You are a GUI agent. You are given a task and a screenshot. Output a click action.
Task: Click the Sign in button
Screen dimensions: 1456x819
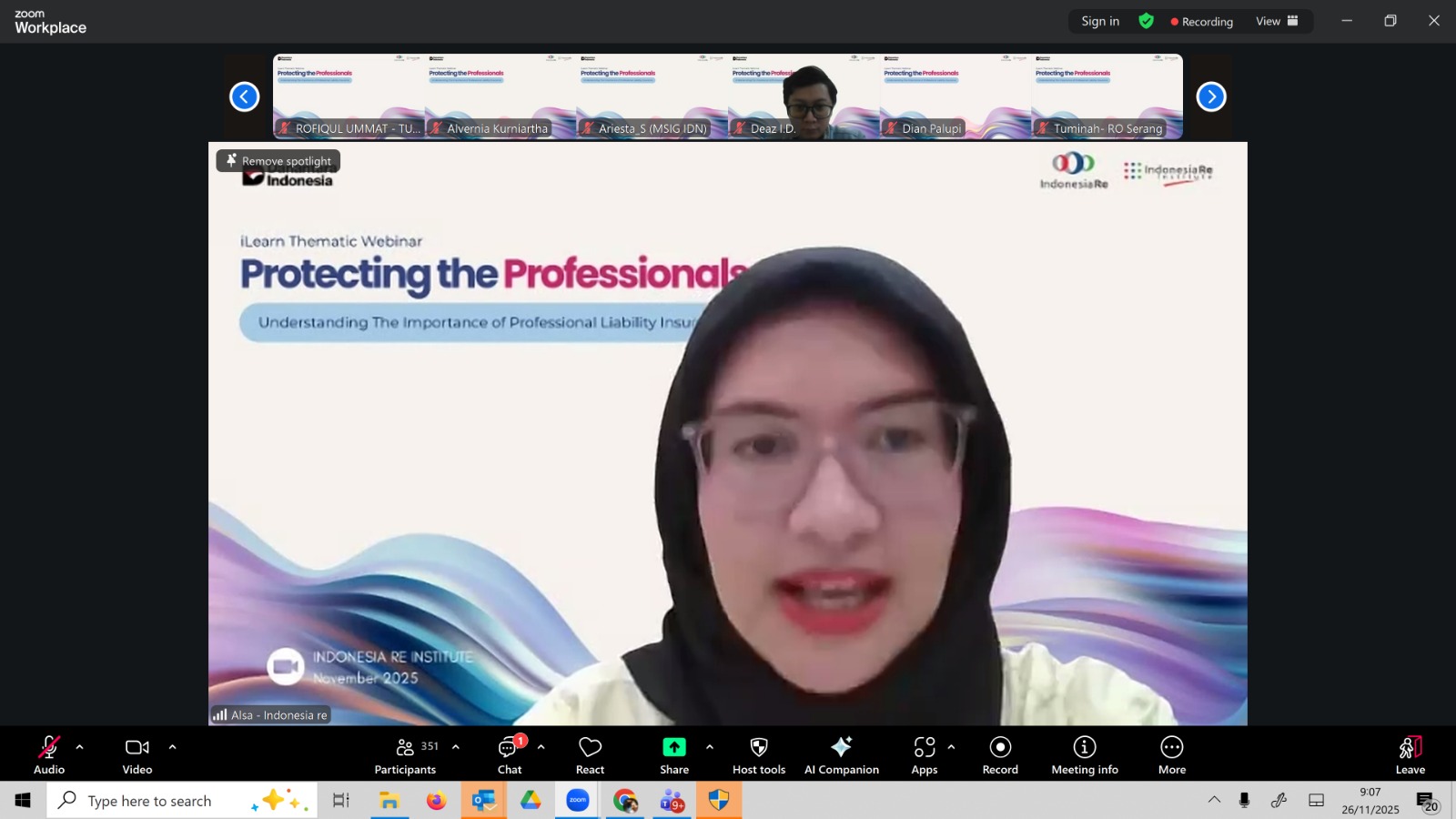coord(1100,21)
